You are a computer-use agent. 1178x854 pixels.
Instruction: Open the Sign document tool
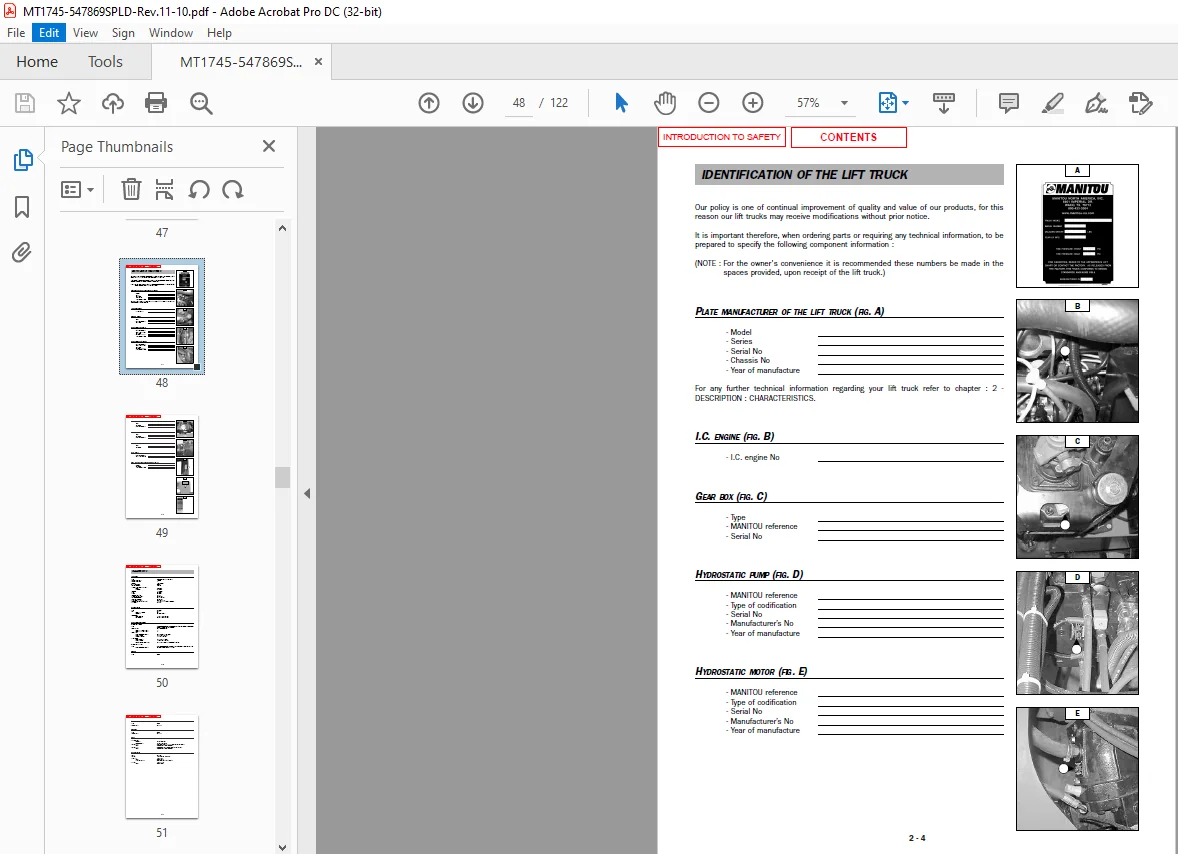pos(1096,103)
